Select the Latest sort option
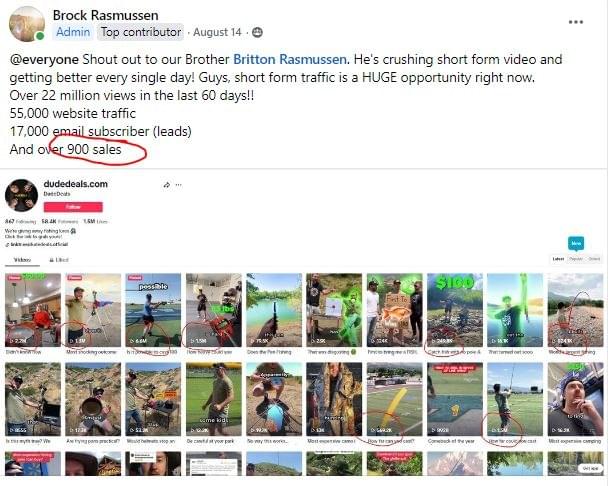608x486 pixels. pyautogui.click(x=559, y=259)
